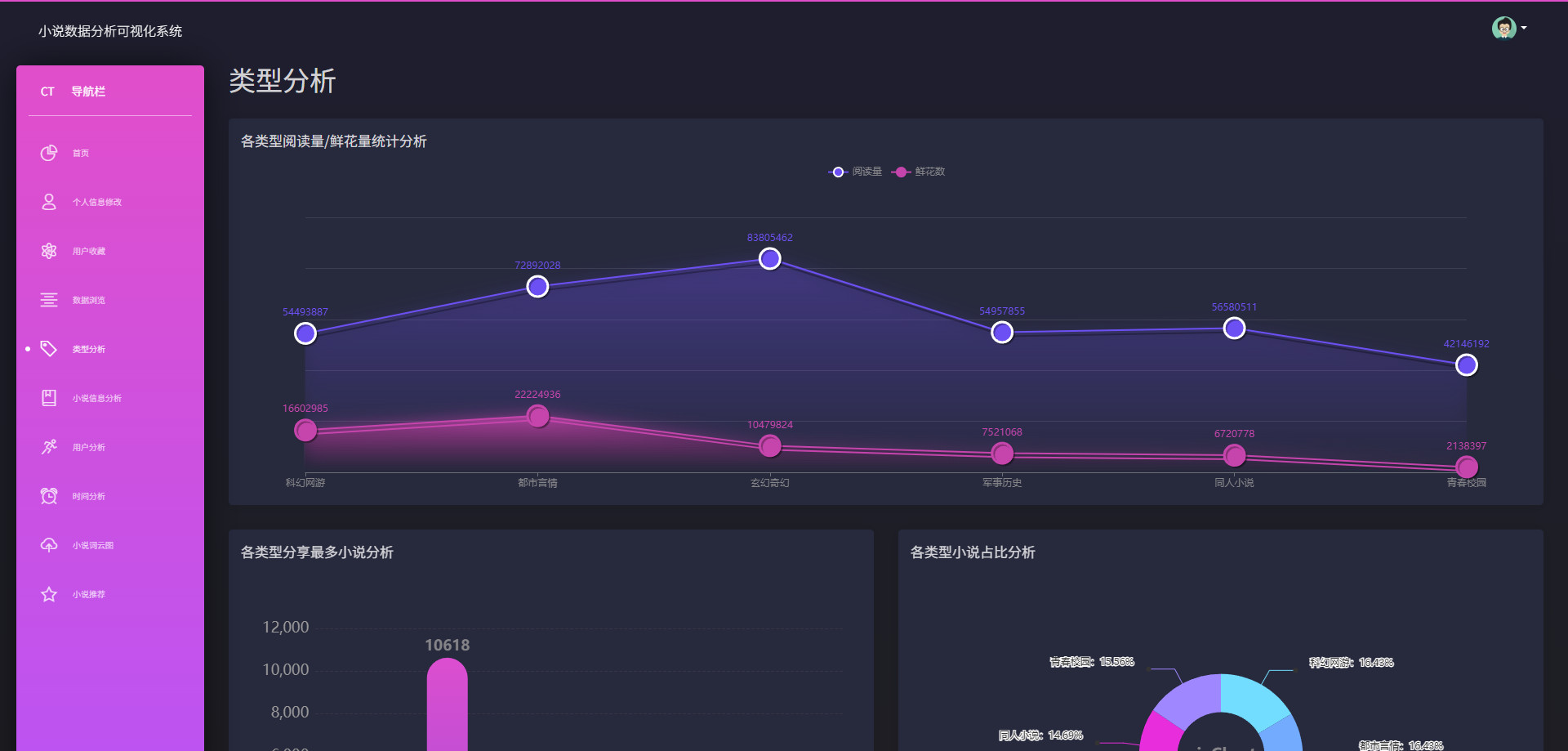
Task: Click the 22224936 data label
Action: (537, 395)
